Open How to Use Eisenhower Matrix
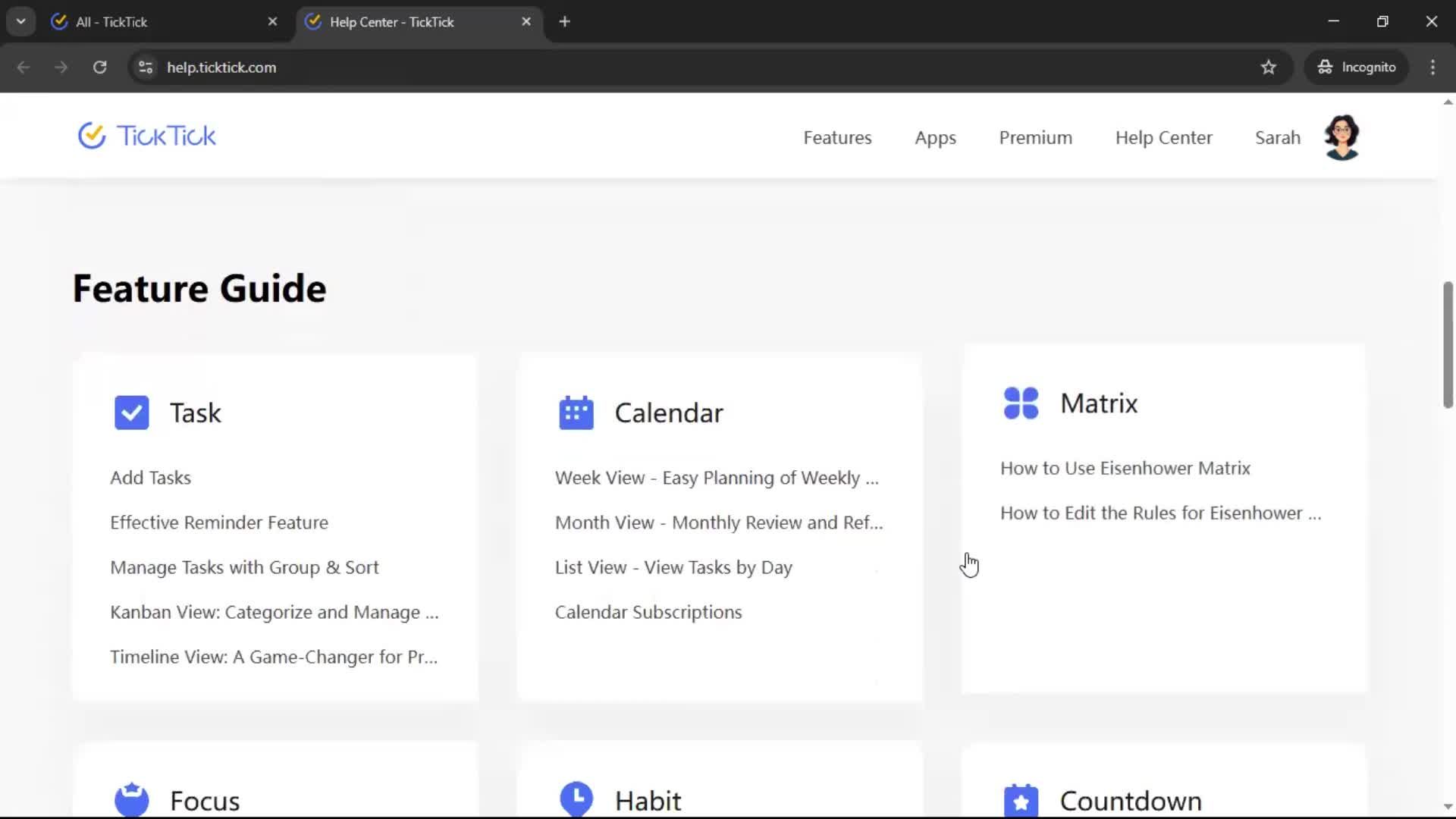 point(1125,469)
